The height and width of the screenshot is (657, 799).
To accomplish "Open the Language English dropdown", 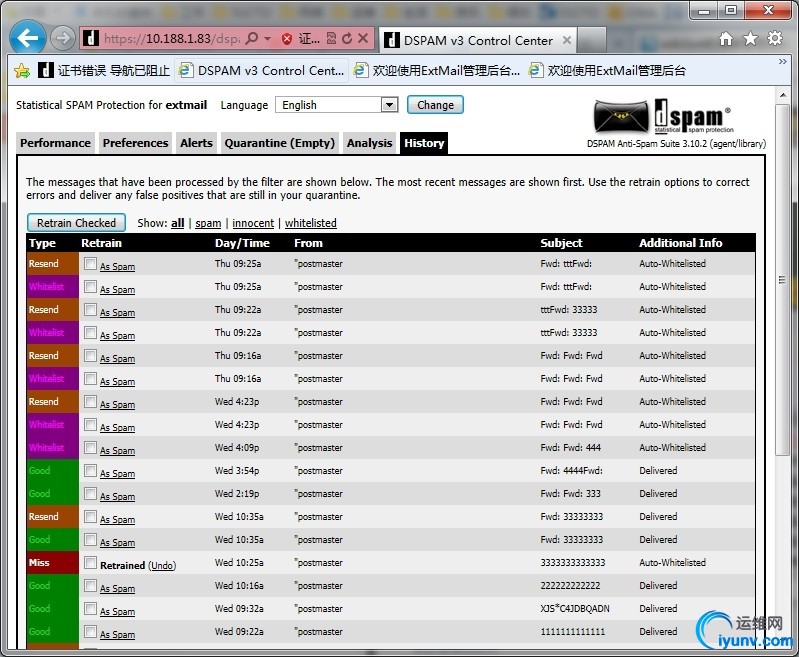I will point(336,105).
